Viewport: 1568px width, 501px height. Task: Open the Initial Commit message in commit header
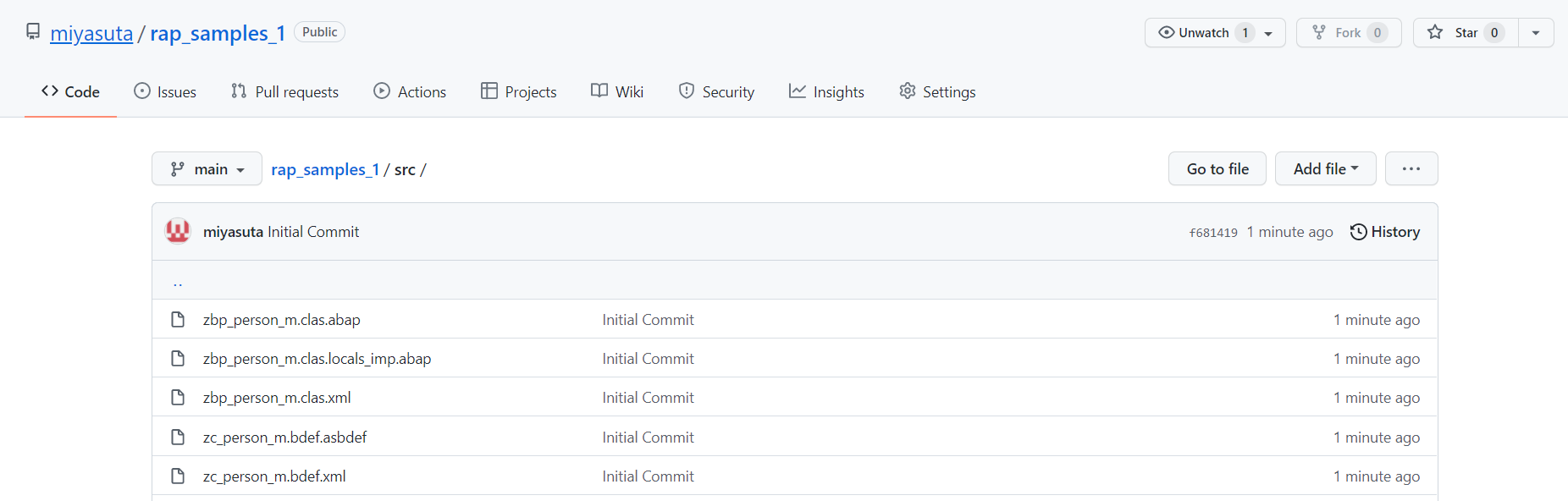tap(313, 232)
